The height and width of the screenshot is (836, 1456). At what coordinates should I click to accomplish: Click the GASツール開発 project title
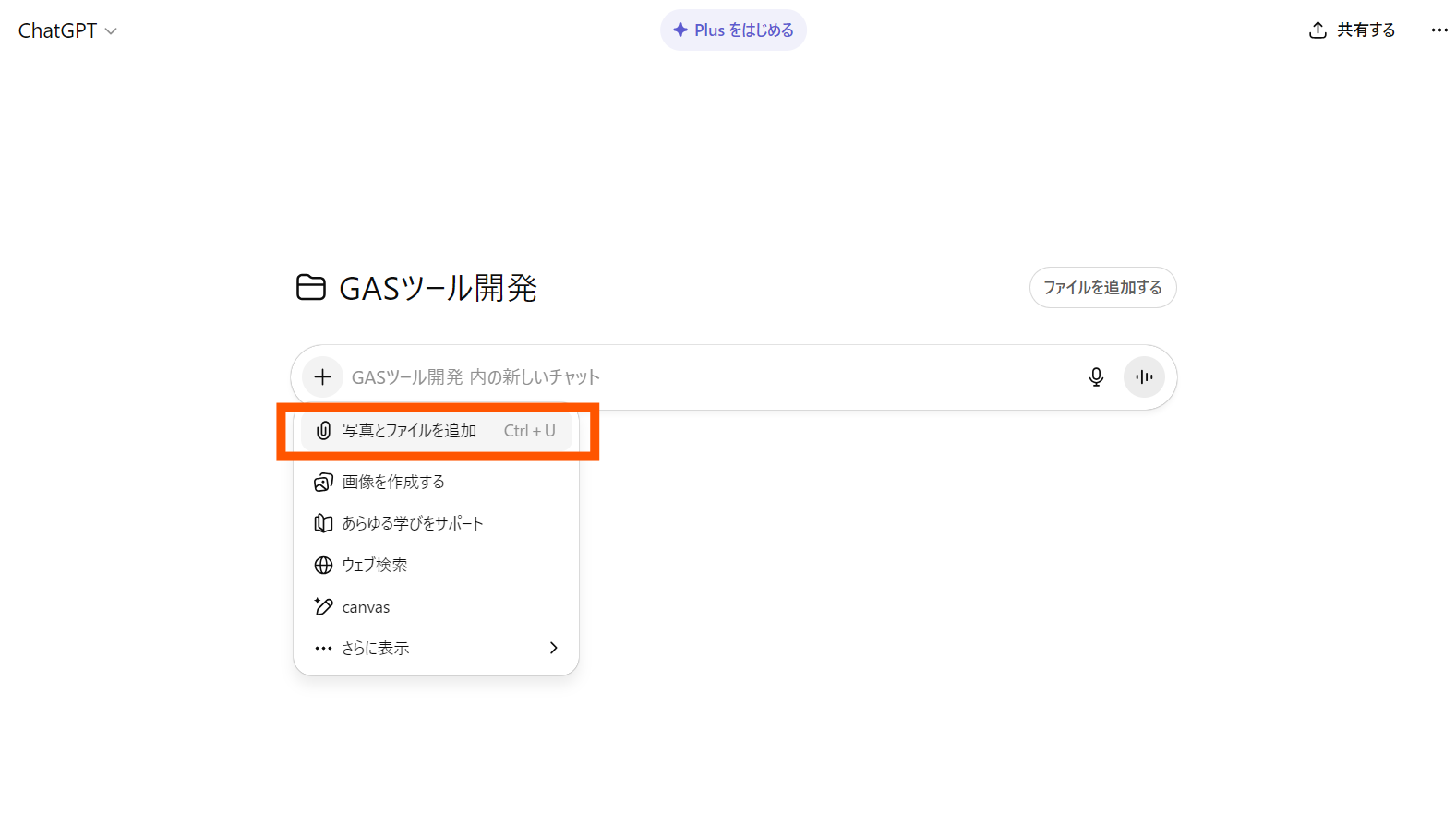point(438,288)
